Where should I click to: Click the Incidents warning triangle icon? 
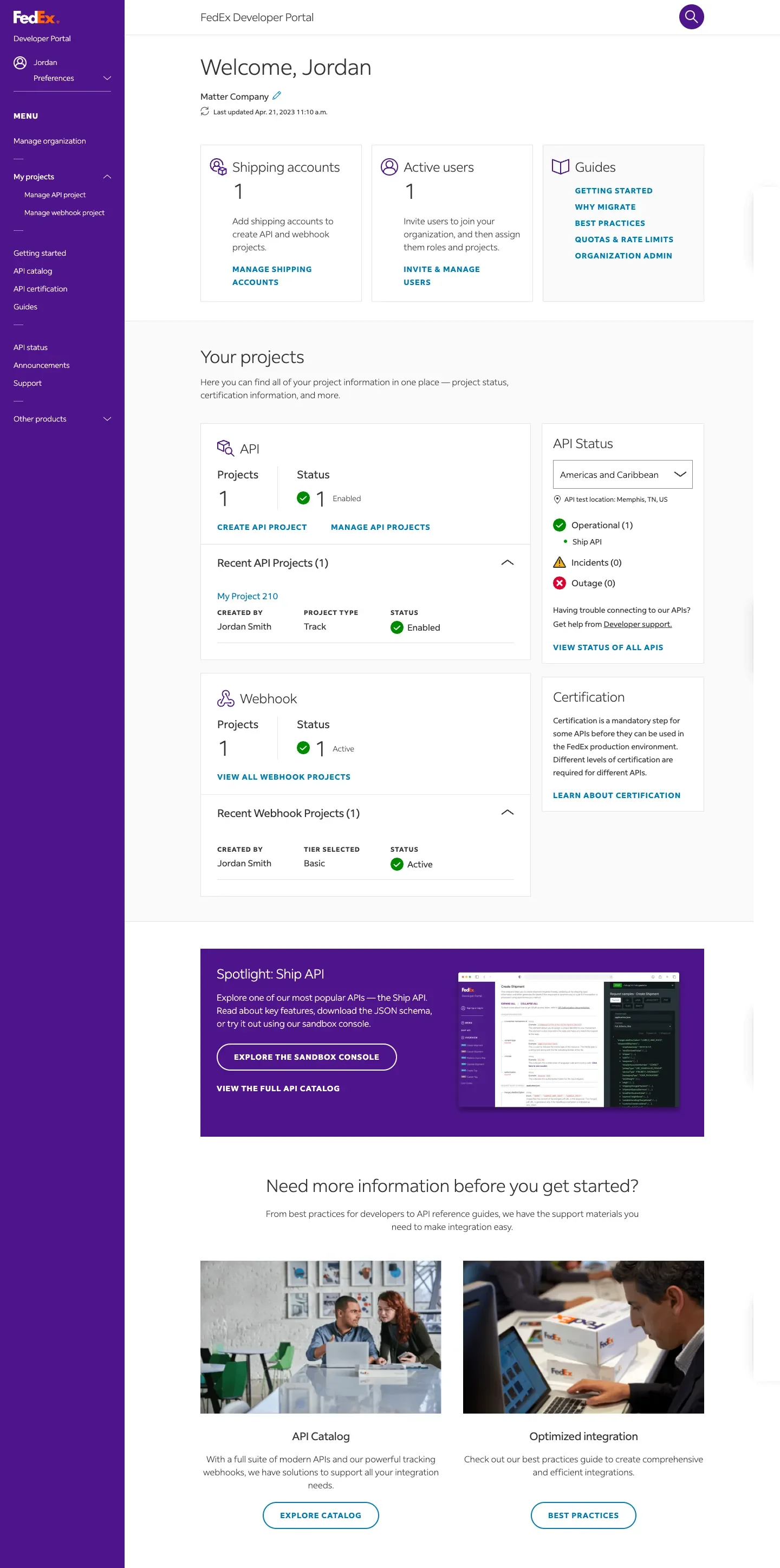[559, 562]
